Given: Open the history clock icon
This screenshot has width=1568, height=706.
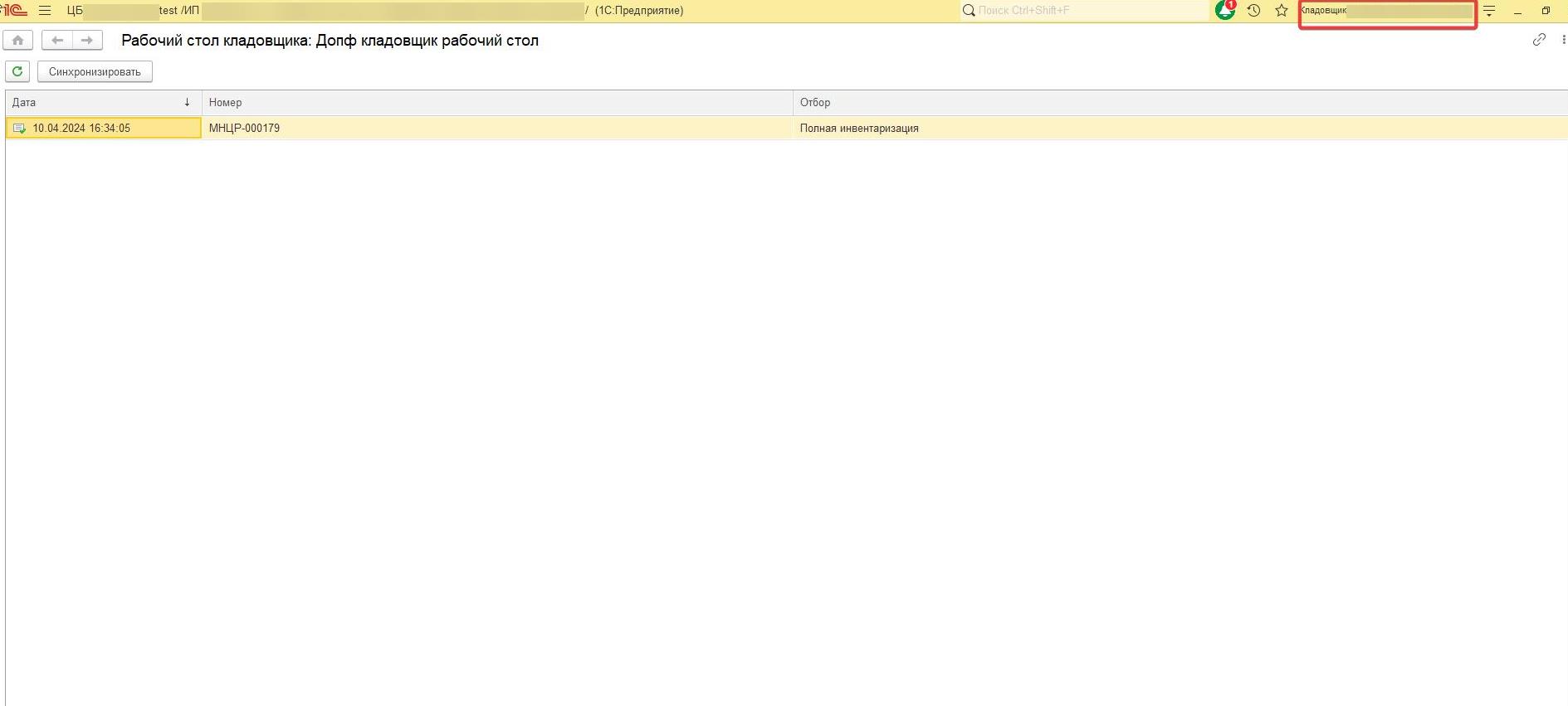Looking at the screenshot, I should pos(1253,11).
